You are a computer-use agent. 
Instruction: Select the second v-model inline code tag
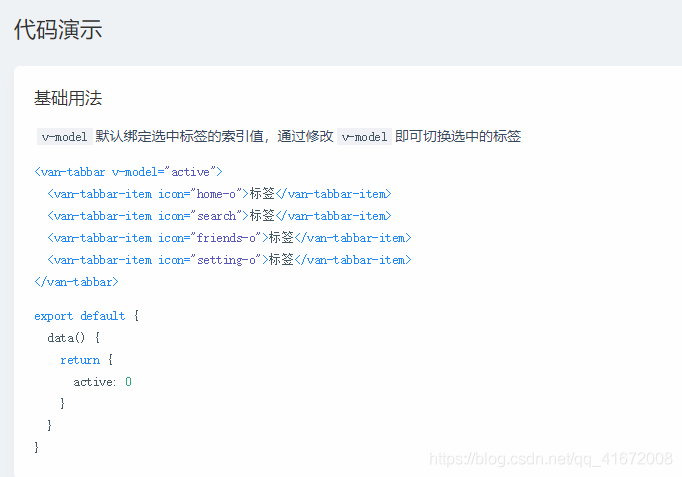pyautogui.click(x=364, y=137)
